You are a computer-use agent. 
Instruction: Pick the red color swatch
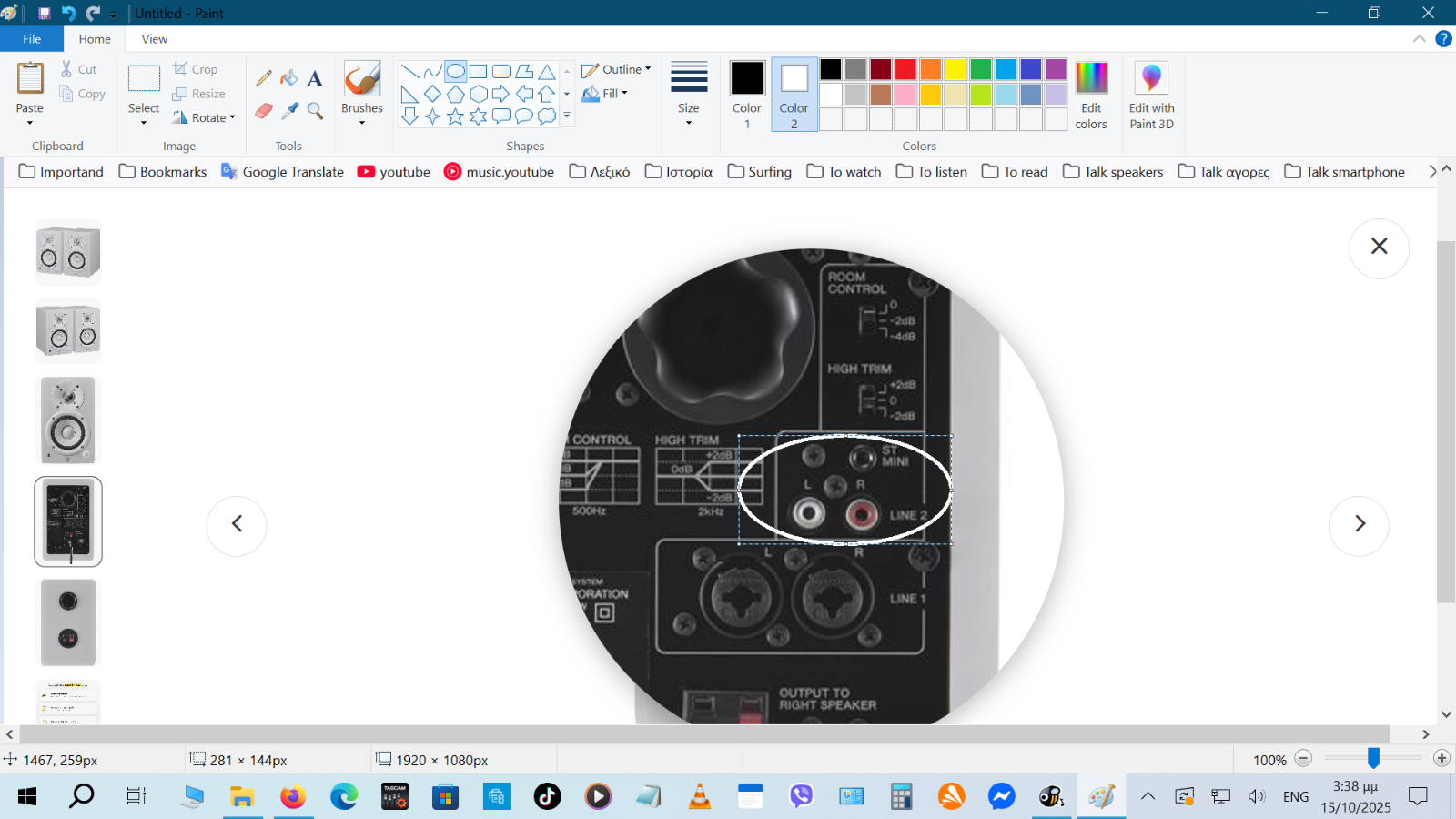pyautogui.click(x=905, y=70)
